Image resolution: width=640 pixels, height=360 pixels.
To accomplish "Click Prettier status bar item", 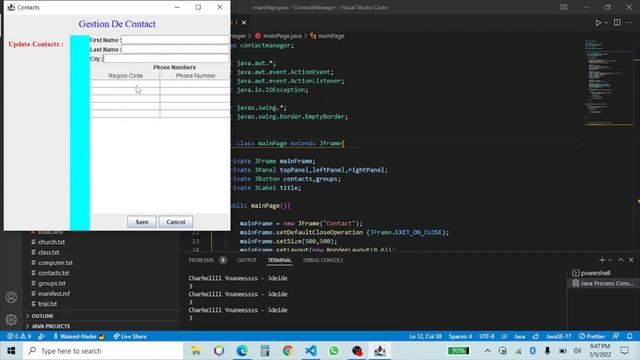I will tap(592, 336).
